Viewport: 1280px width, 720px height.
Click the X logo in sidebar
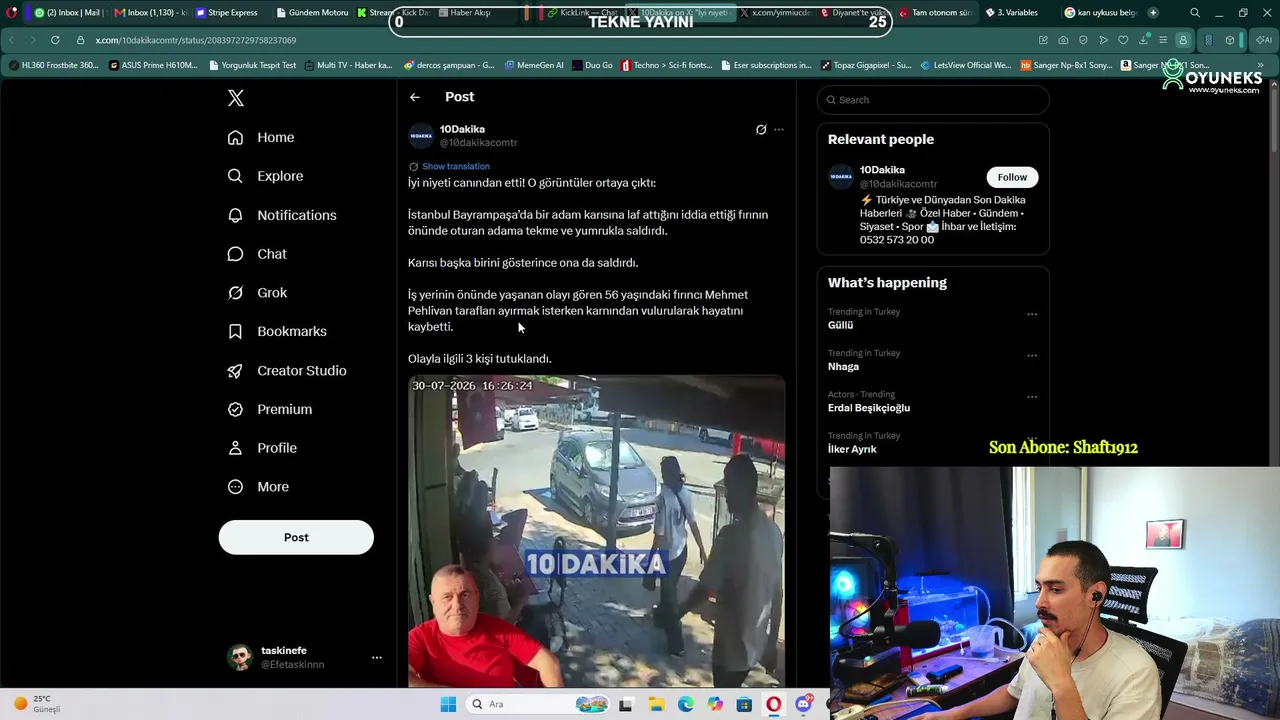(236, 98)
